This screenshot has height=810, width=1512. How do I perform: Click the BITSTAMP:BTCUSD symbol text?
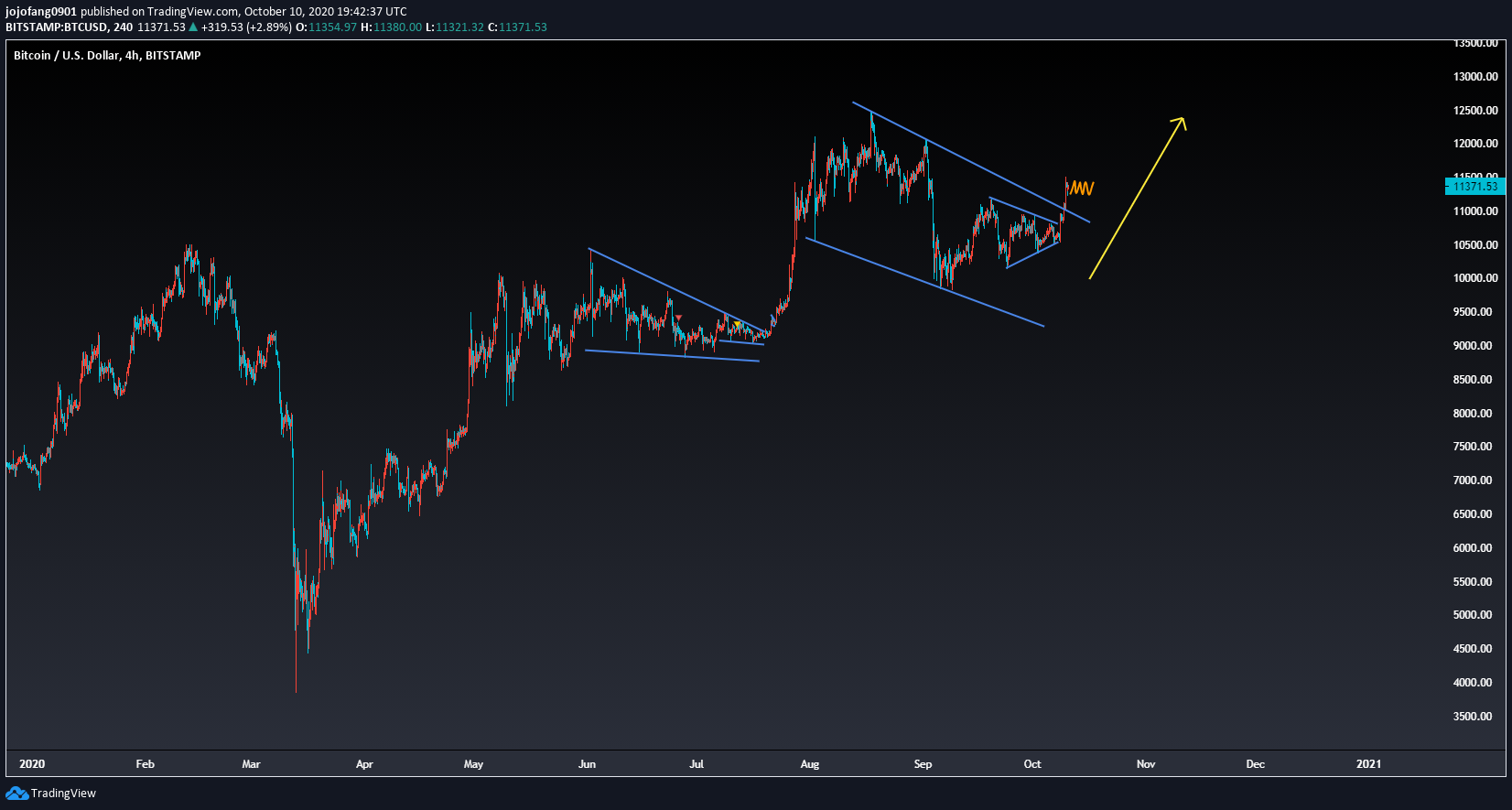pos(56,27)
